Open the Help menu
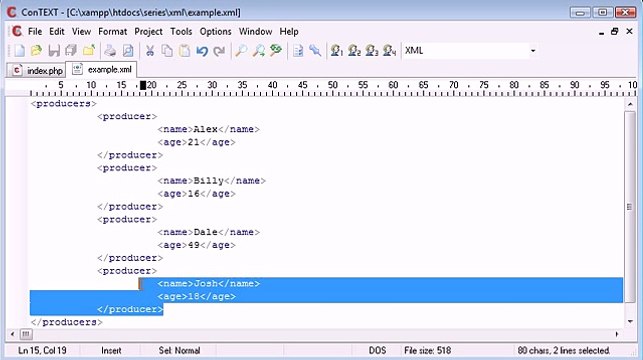643x360 pixels. [289, 32]
